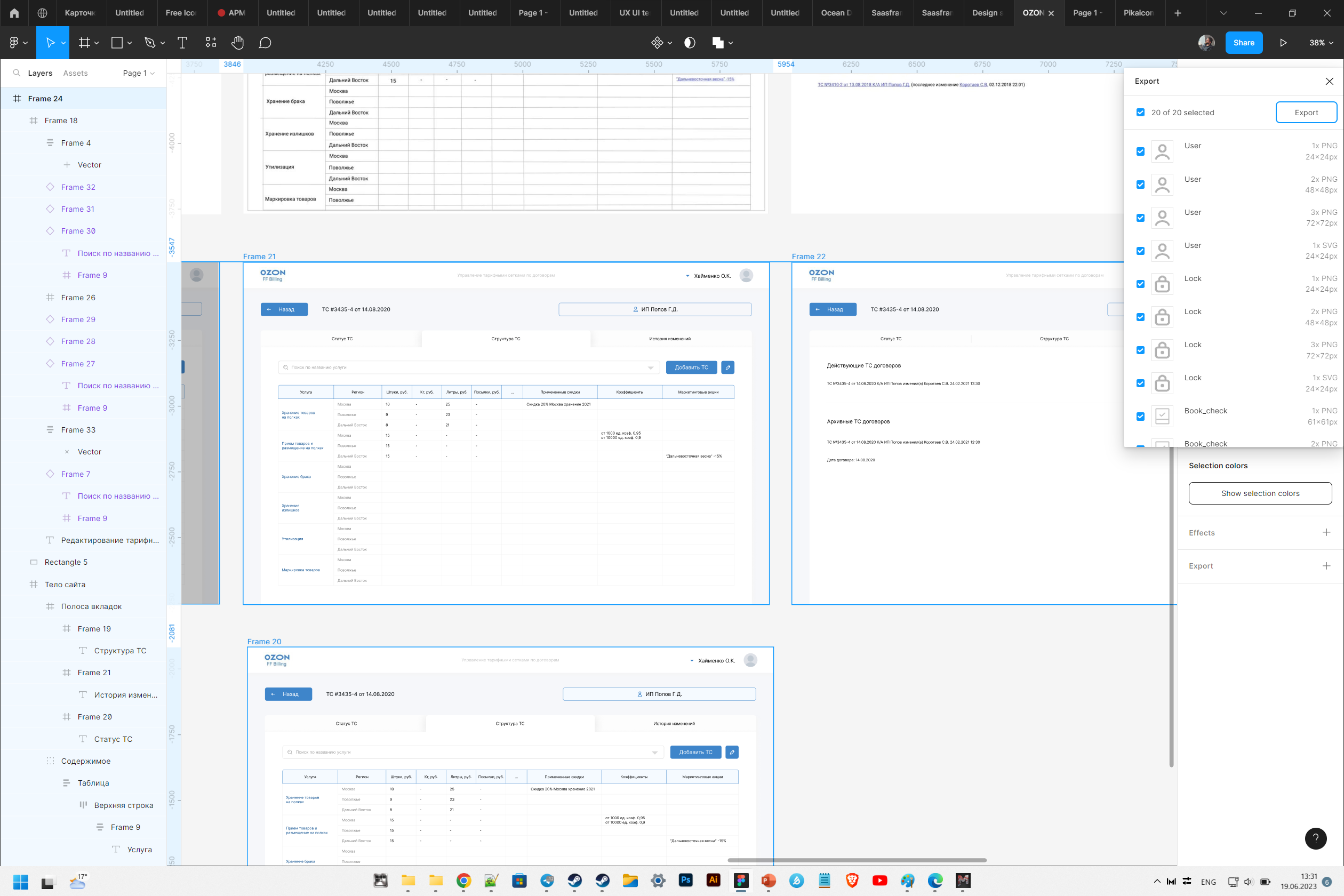1344x896 pixels.
Task: Select the Таблица layer
Action: (83, 783)
